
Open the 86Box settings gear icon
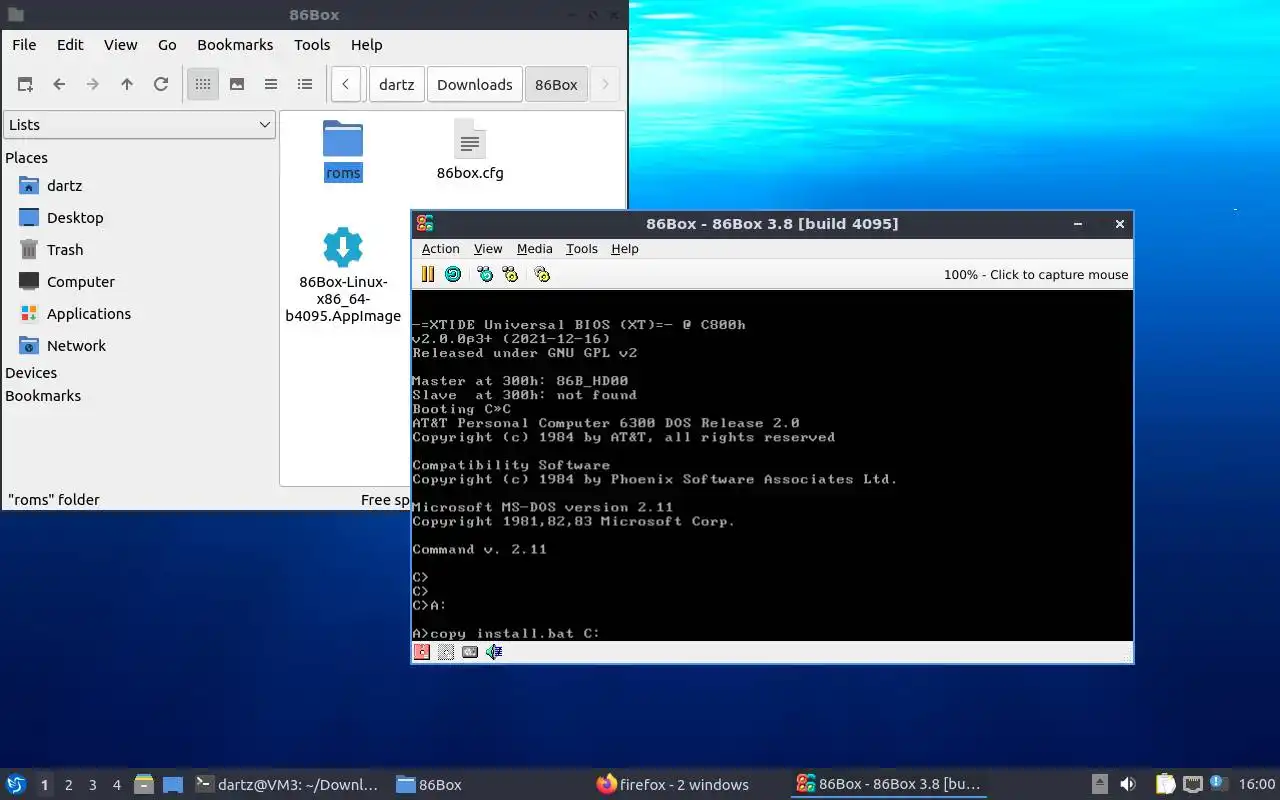click(x=542, y=274)
